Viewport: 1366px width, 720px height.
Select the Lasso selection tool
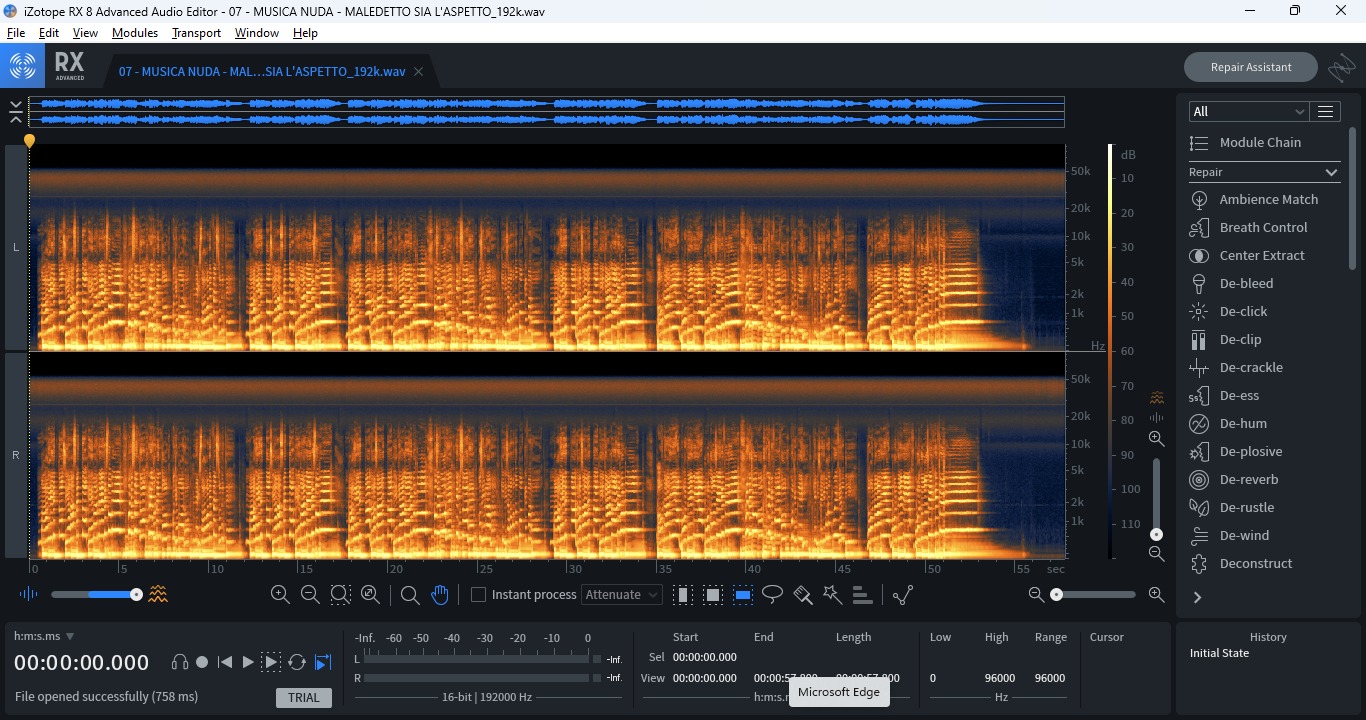point(772,595)
